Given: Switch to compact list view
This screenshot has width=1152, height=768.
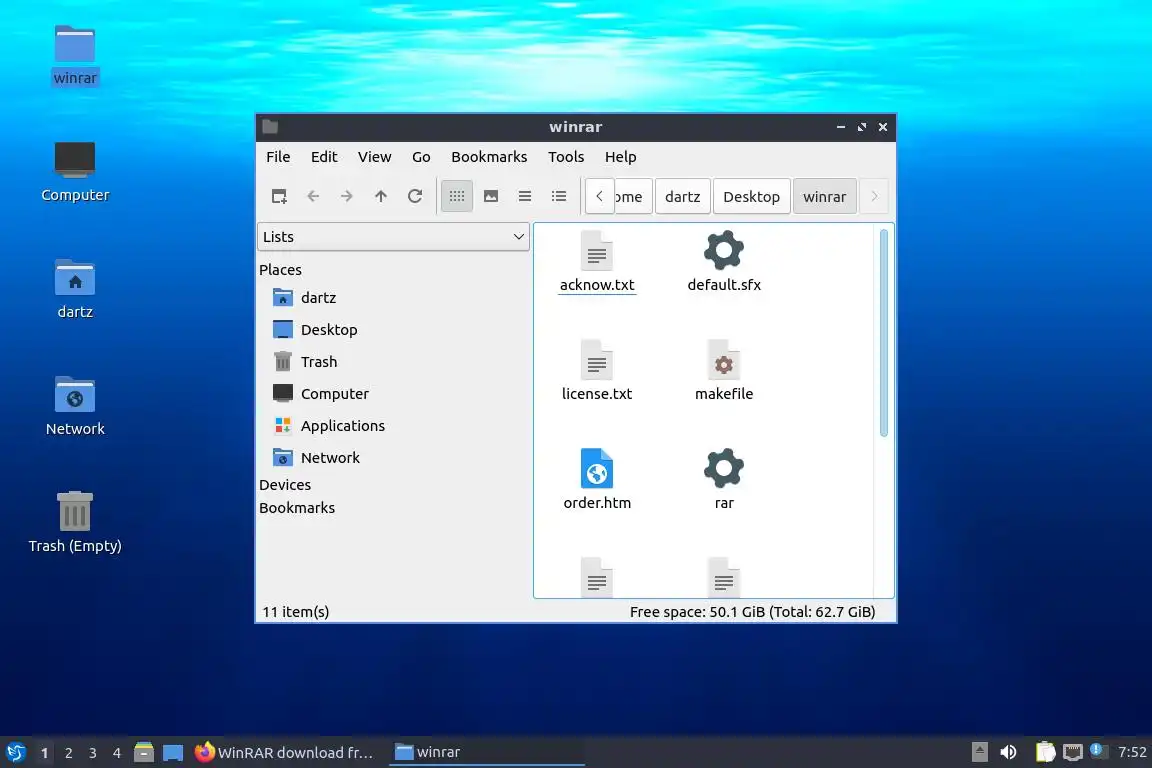Looking at the screenshot, I should click(525, 196).
